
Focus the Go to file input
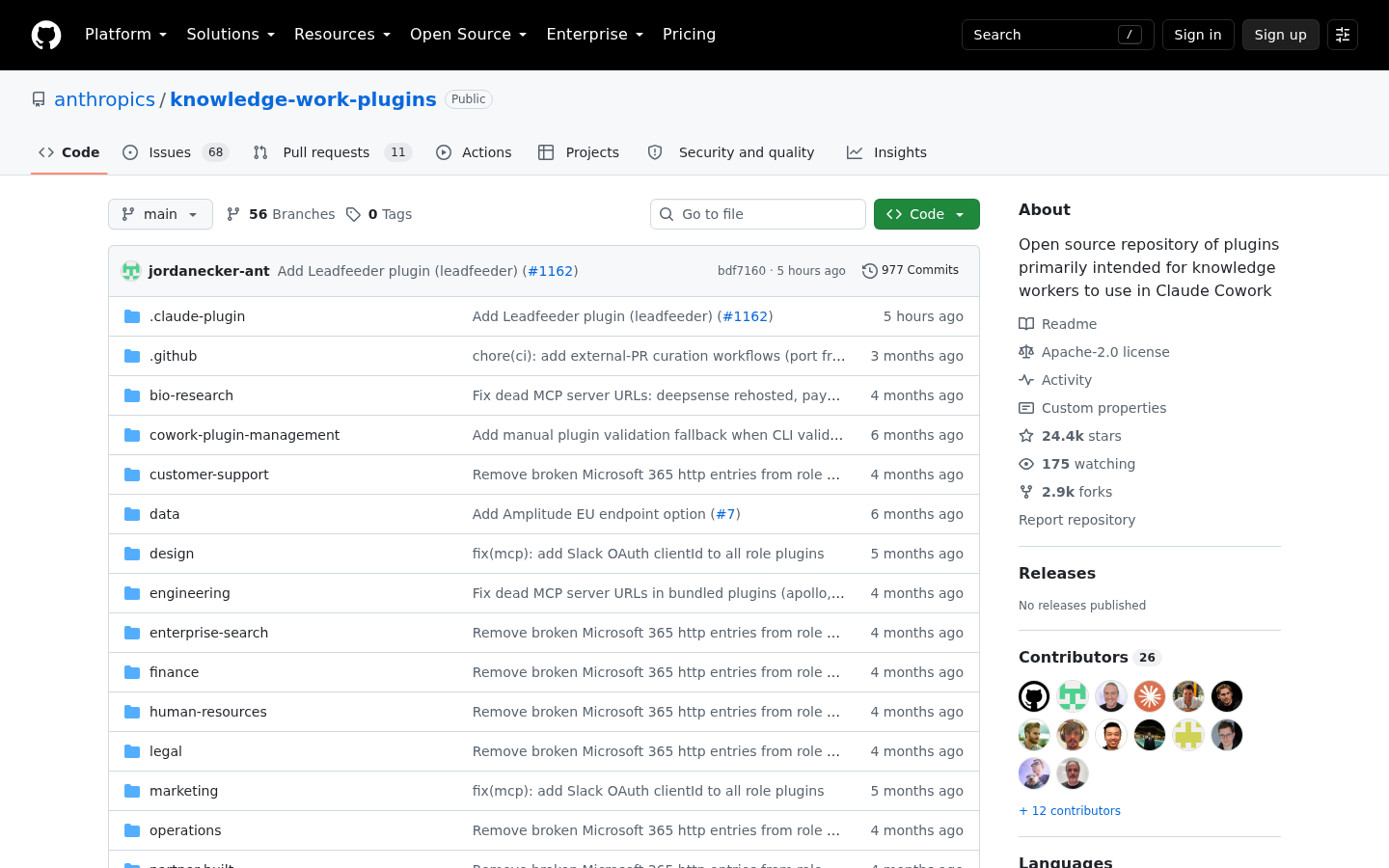tap(758, 214)
